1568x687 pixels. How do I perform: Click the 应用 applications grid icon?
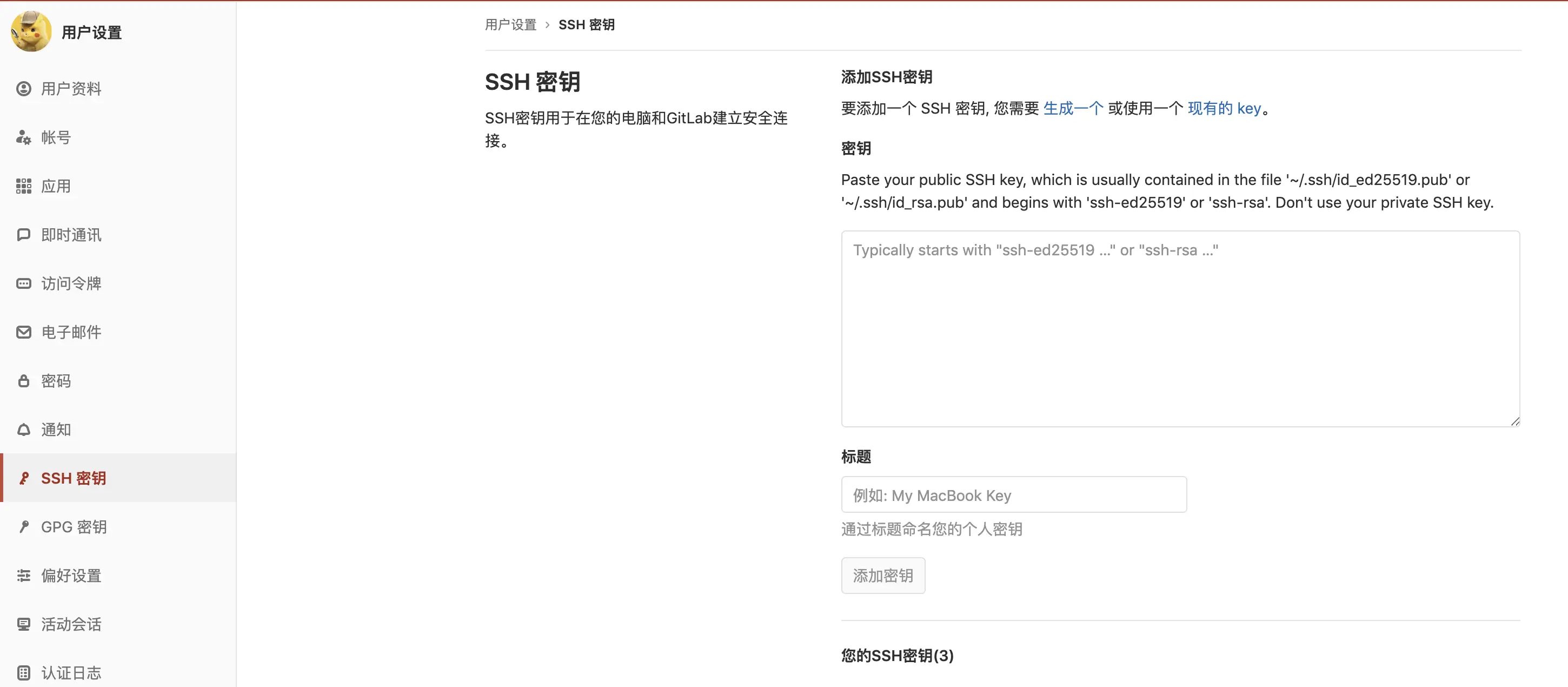pyautogui.click(x=24, y=187)
